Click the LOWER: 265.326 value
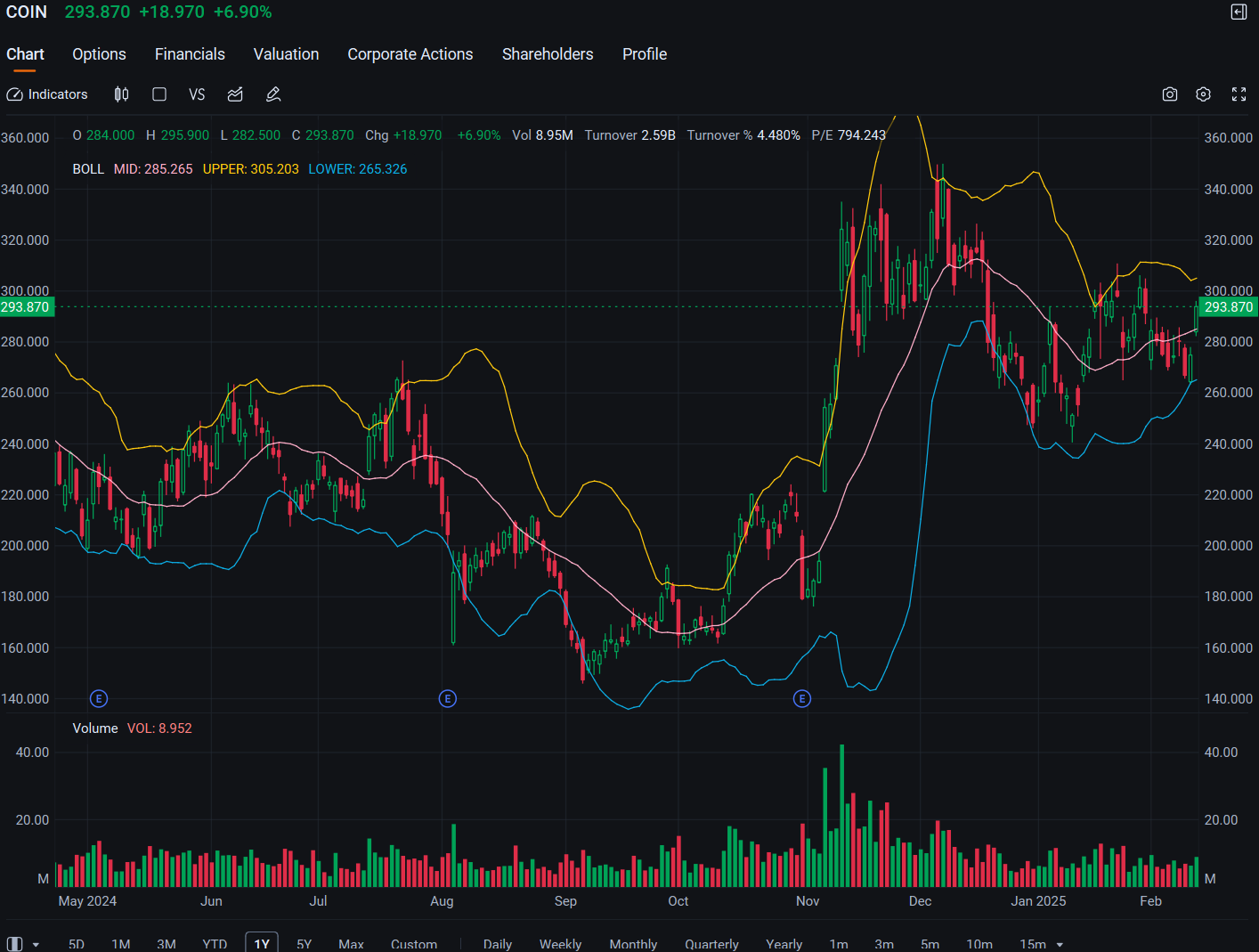The height and width of the screenshot is (952, 1259). tap(358, 169)
